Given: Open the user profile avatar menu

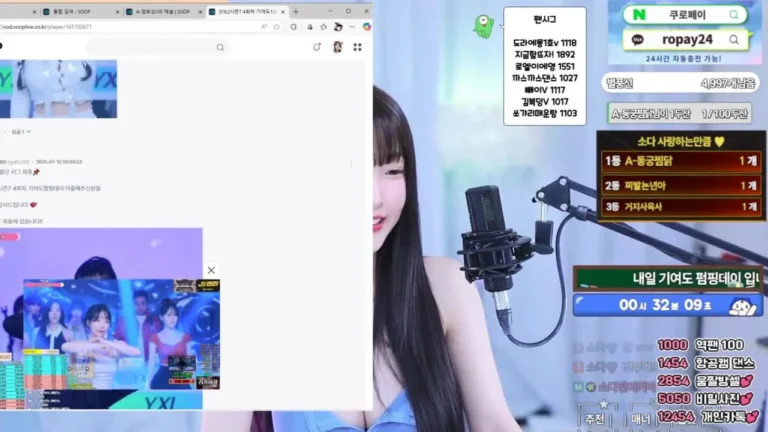Looking at the screenshot, I should pos(337,47).
